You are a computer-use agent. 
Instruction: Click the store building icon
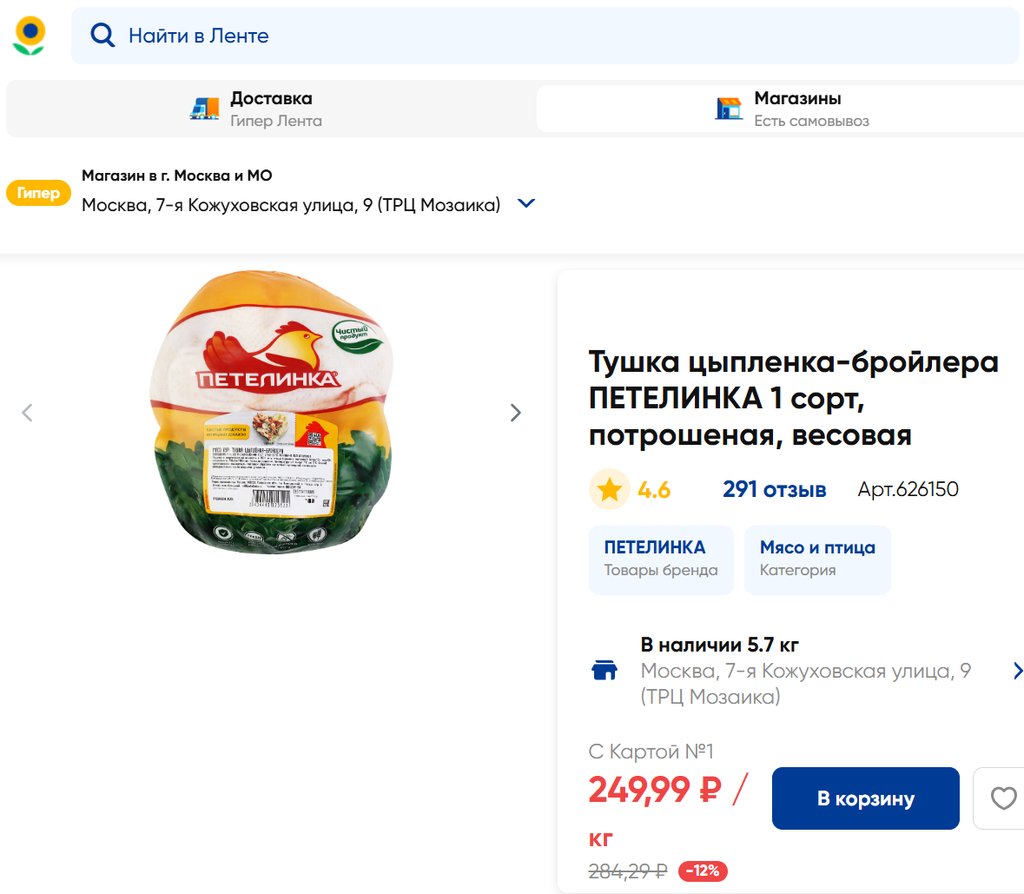728,109
